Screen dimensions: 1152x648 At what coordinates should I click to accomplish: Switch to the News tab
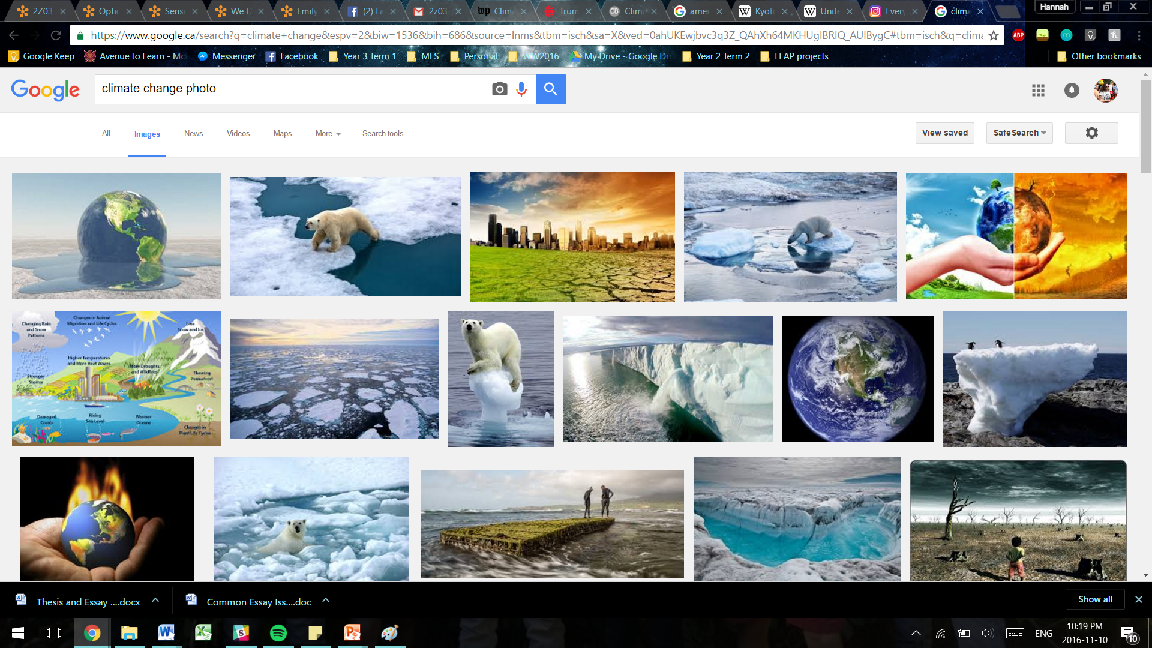pyautogui.click(x=193, y=133)
